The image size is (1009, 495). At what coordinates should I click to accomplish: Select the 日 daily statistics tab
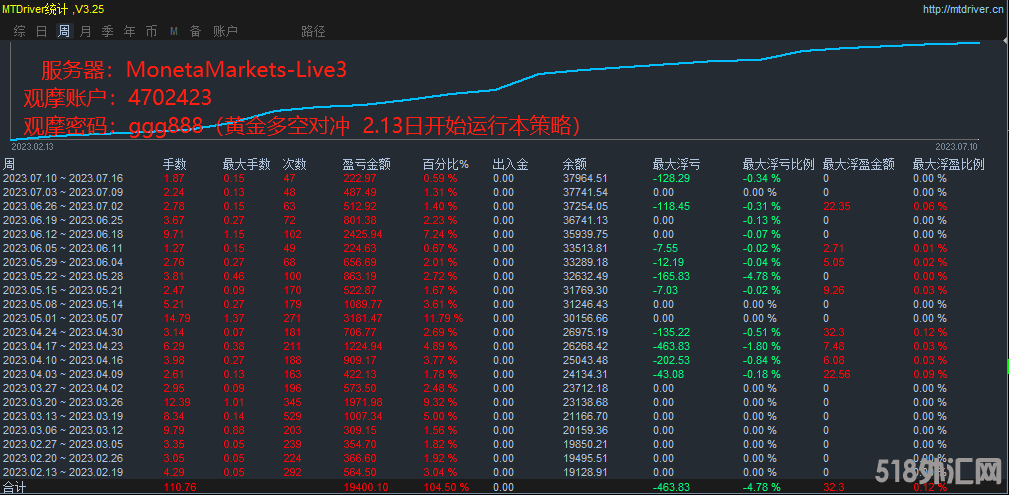(42, 31)
